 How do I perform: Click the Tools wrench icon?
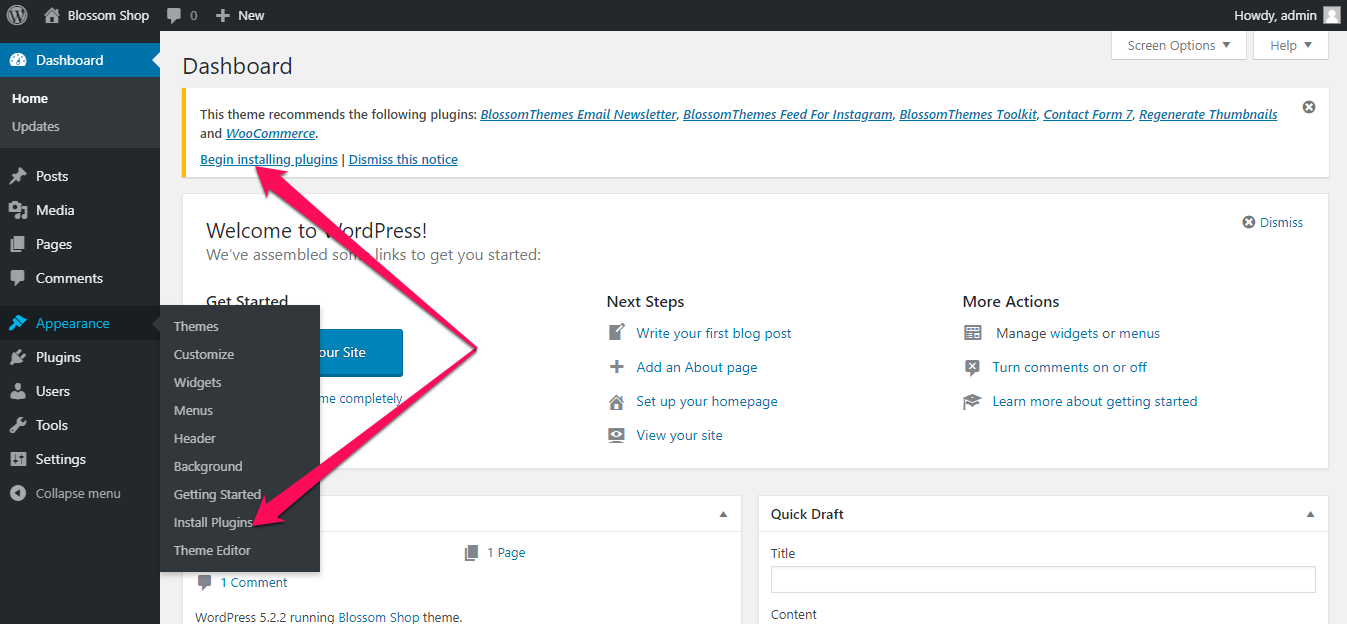[x=18, y=425]
